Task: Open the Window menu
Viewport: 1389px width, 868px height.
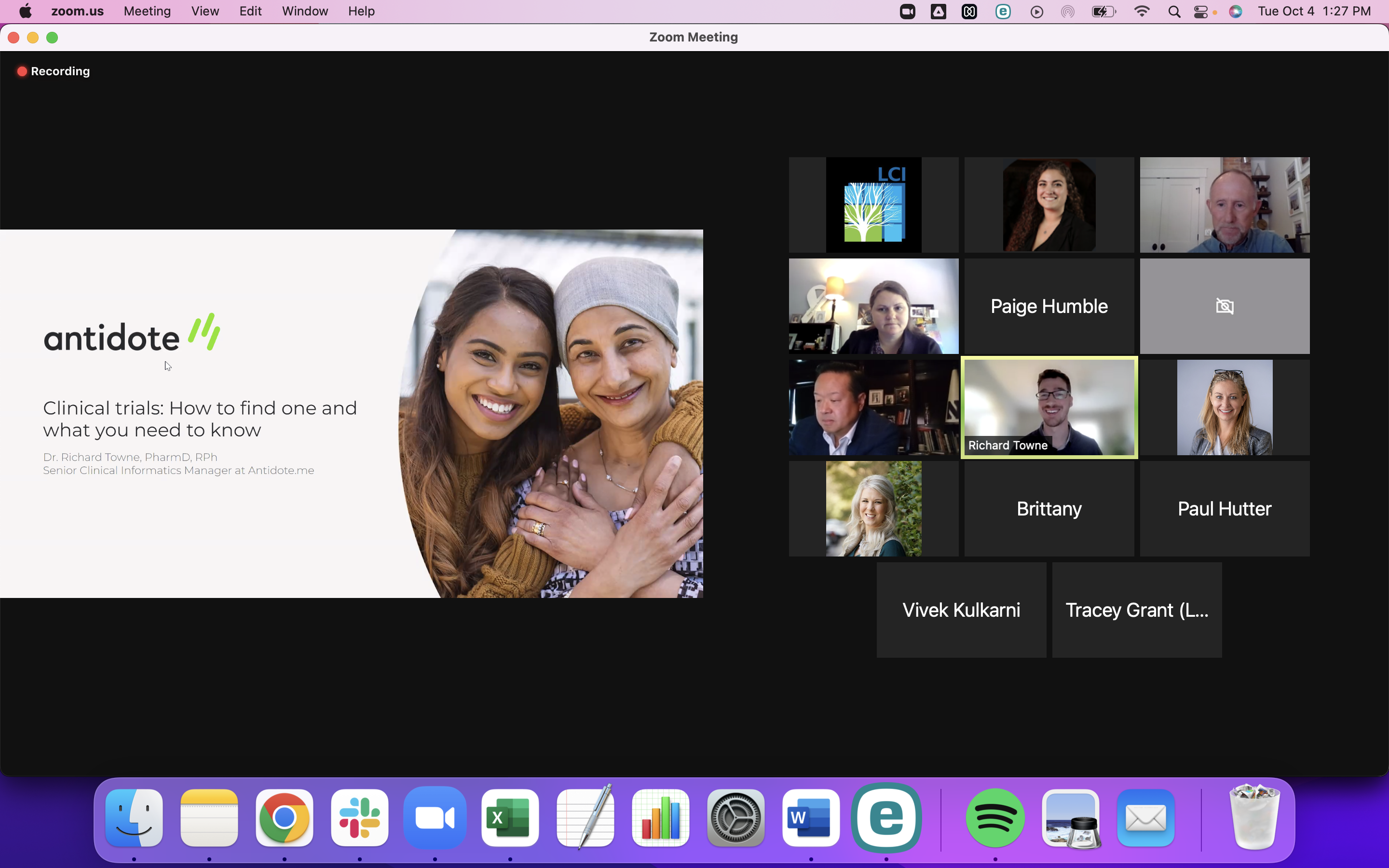Action: pyautogui.click(x=305, y=12)
